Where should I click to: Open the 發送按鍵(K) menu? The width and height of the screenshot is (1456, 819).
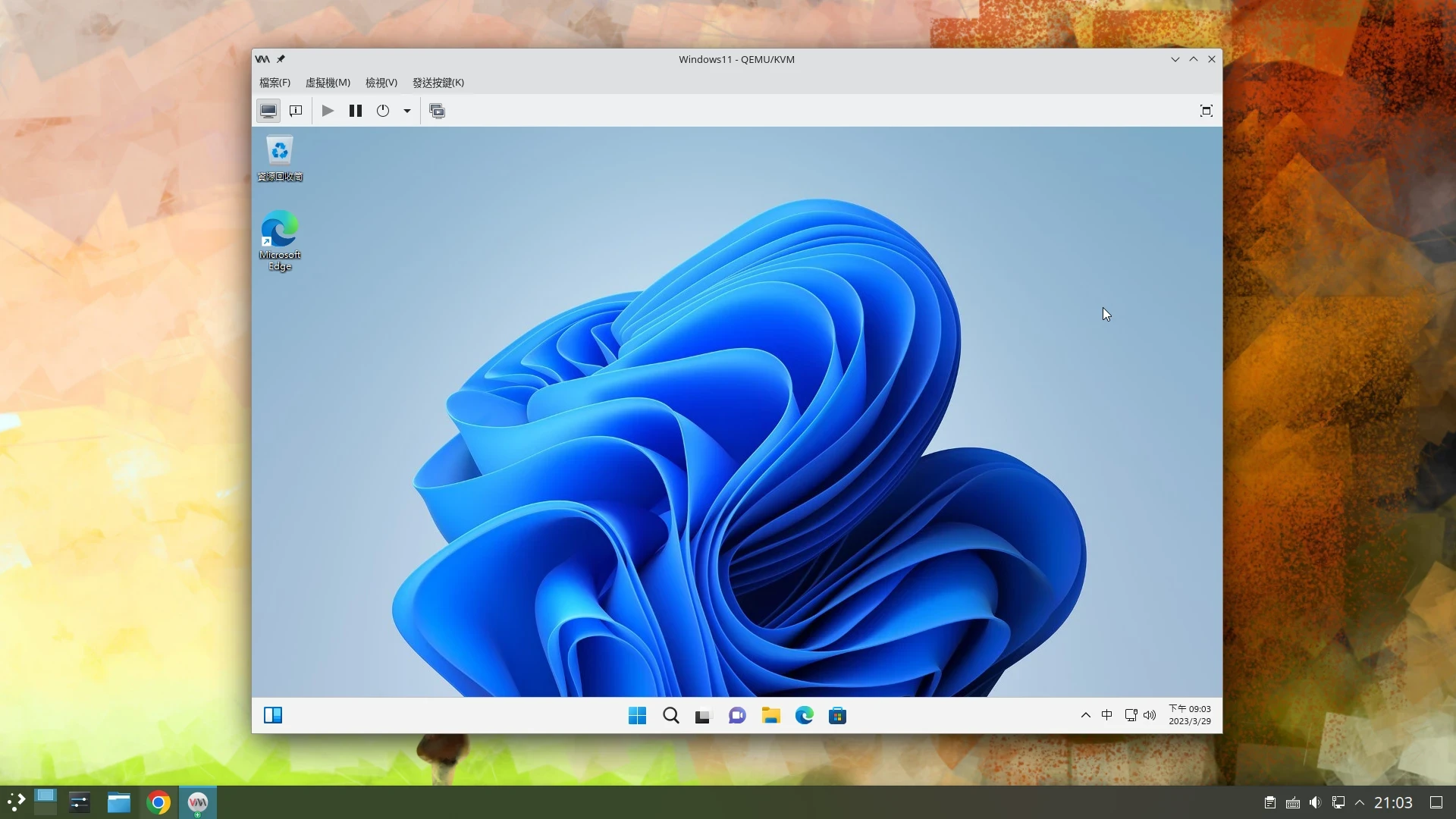(x=438, y=83)
